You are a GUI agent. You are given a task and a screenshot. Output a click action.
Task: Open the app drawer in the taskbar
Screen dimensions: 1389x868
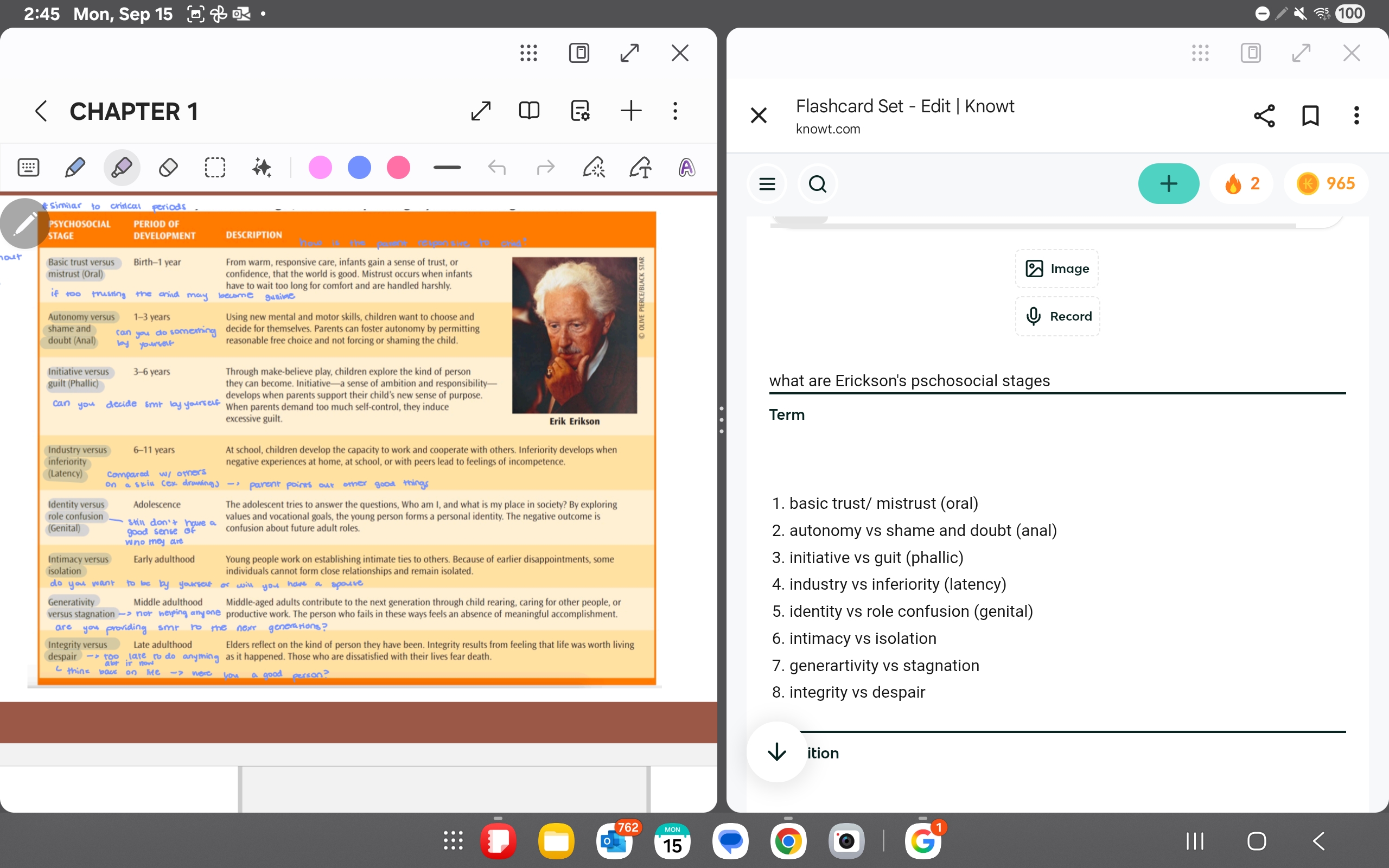[x=453, y=841]
